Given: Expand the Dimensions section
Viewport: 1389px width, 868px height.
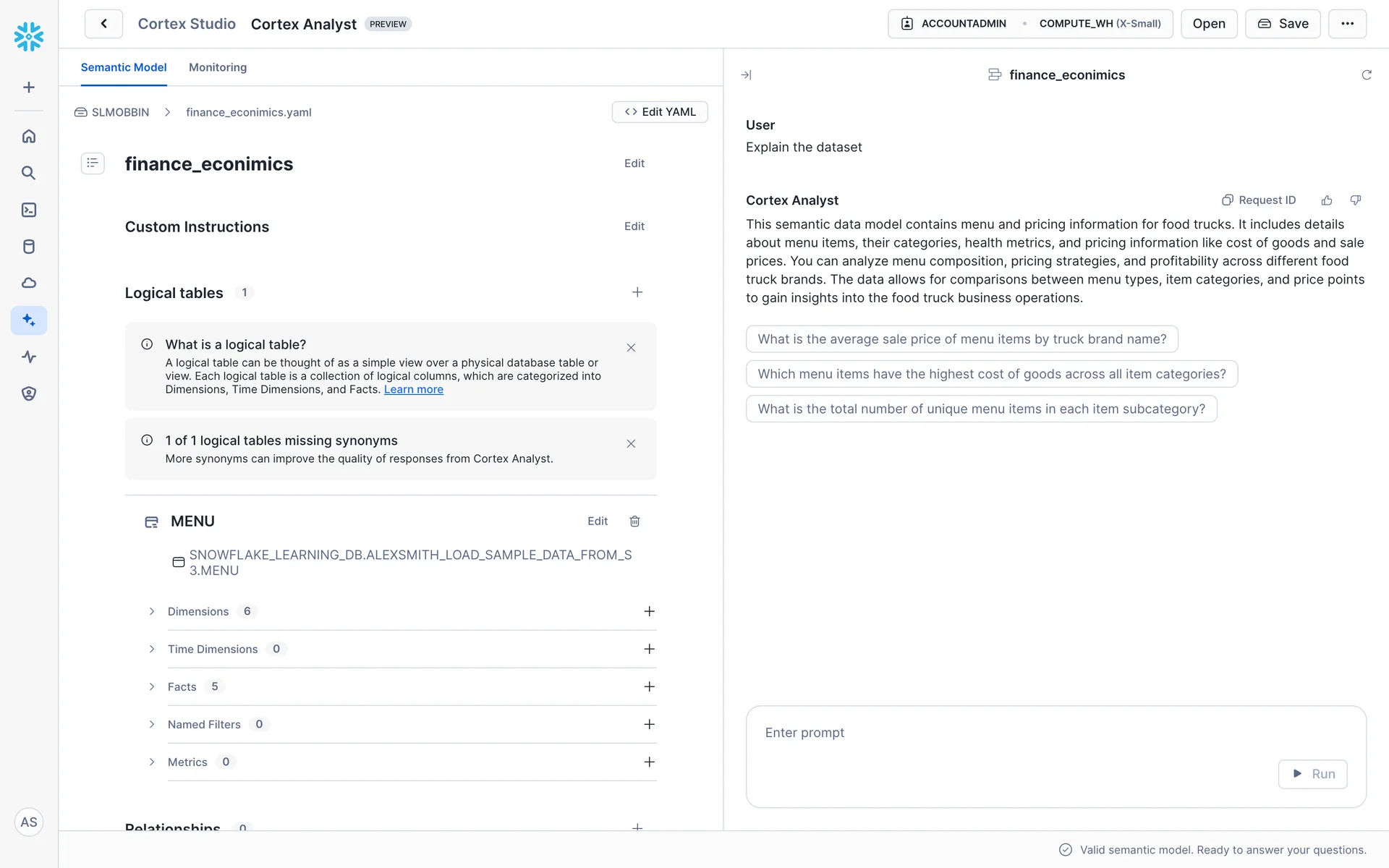Looking at the screenshot, I should [152, 611].
